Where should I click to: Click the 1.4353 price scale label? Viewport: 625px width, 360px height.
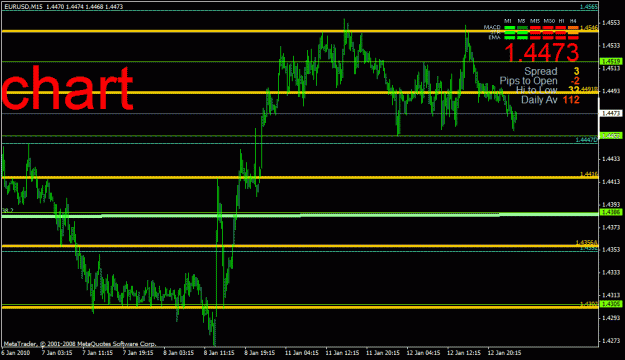click(611, 250)
